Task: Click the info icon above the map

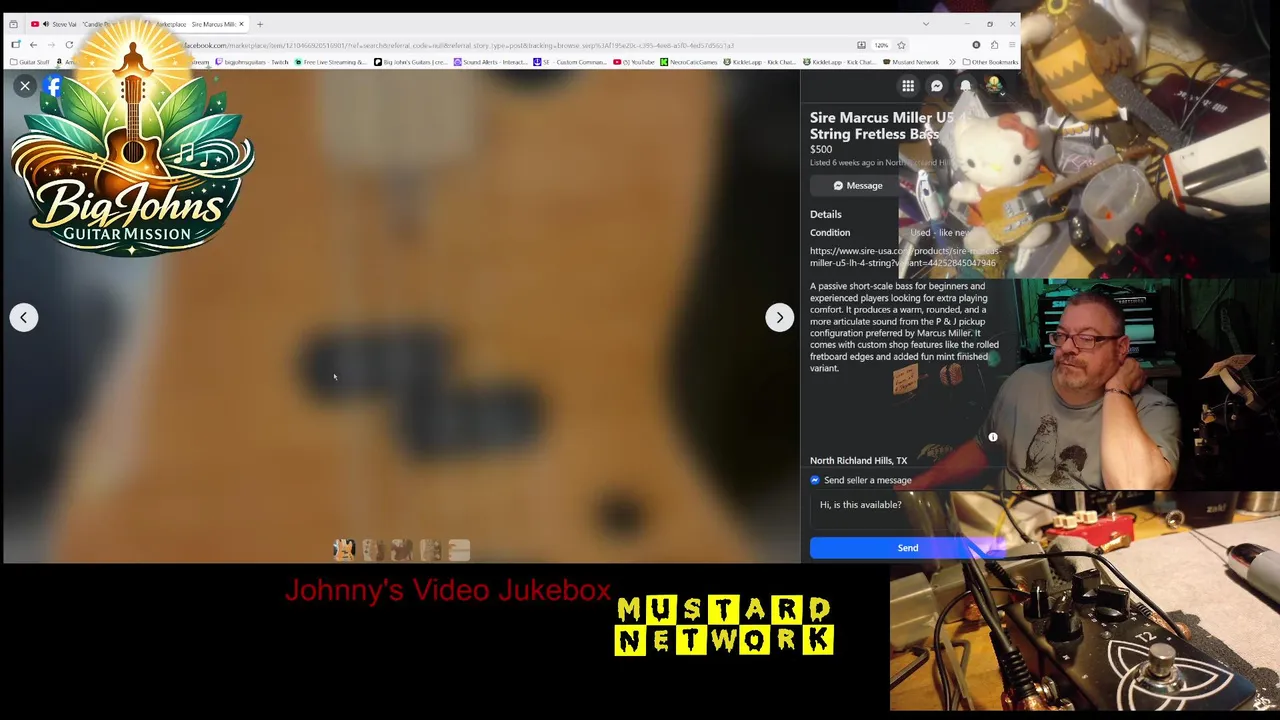Action: 993,437
